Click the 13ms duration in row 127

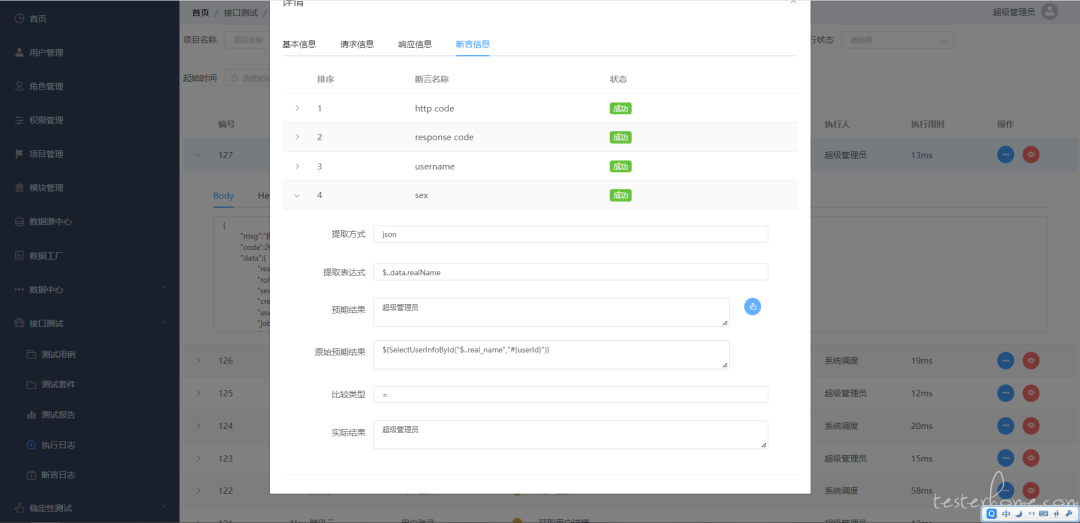[922, 155]
